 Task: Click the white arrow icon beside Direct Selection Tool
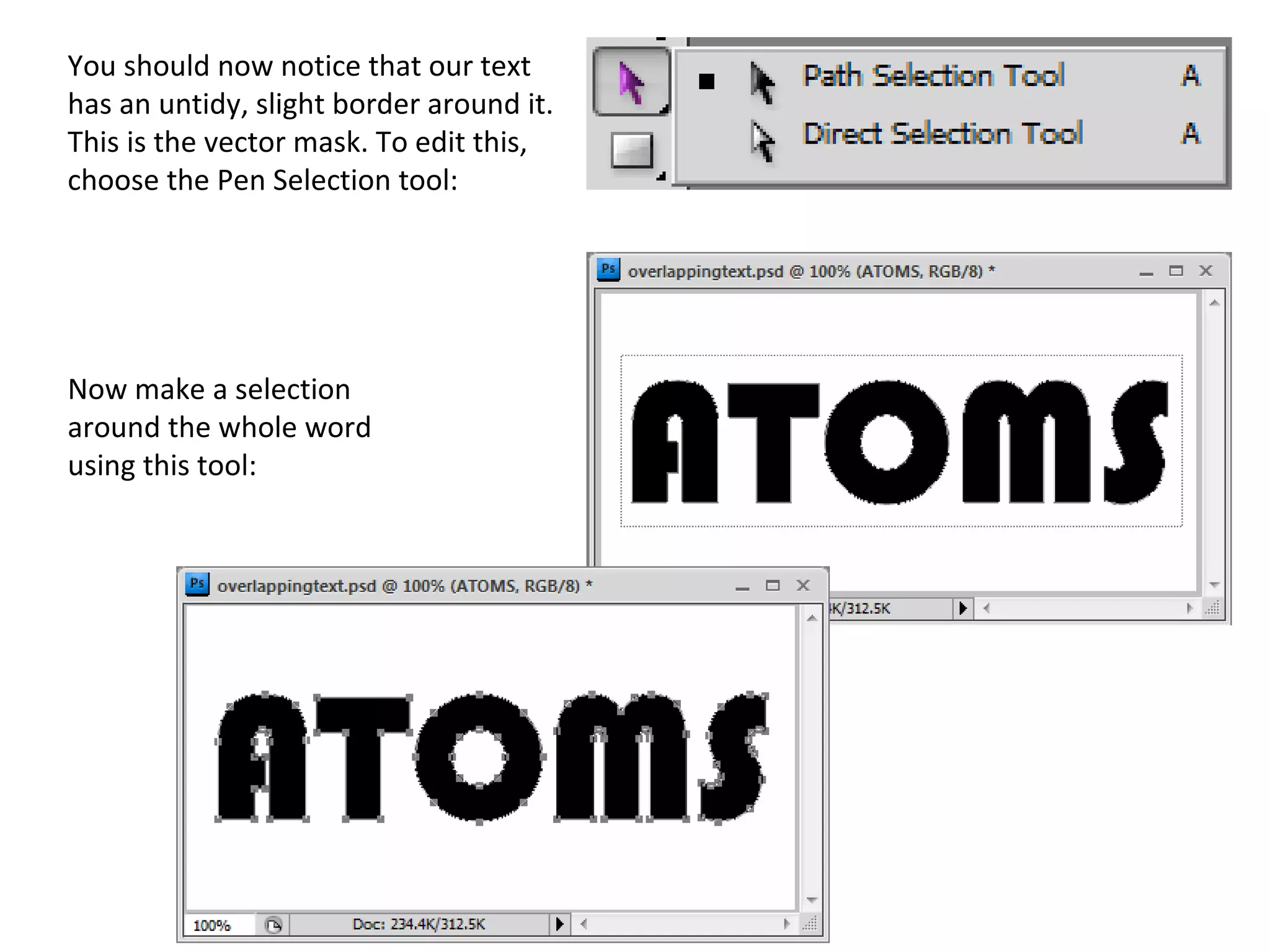click(x=762, y=141)
